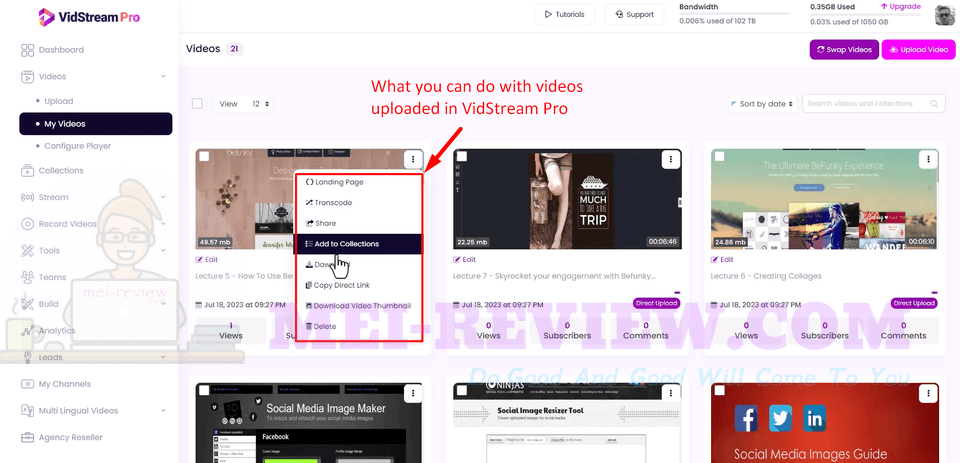
Task: Click the storage used progress bar
Action: tap(866, 13)
